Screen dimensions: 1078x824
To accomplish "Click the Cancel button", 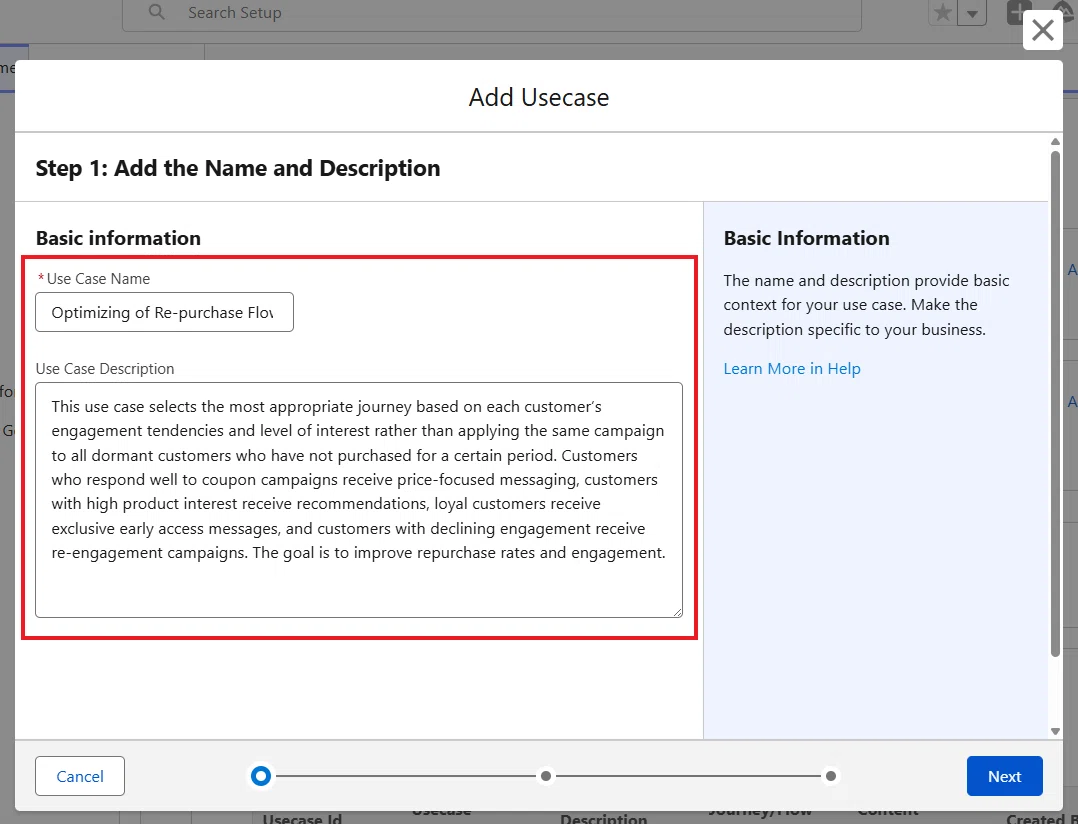I will (80, 776).
